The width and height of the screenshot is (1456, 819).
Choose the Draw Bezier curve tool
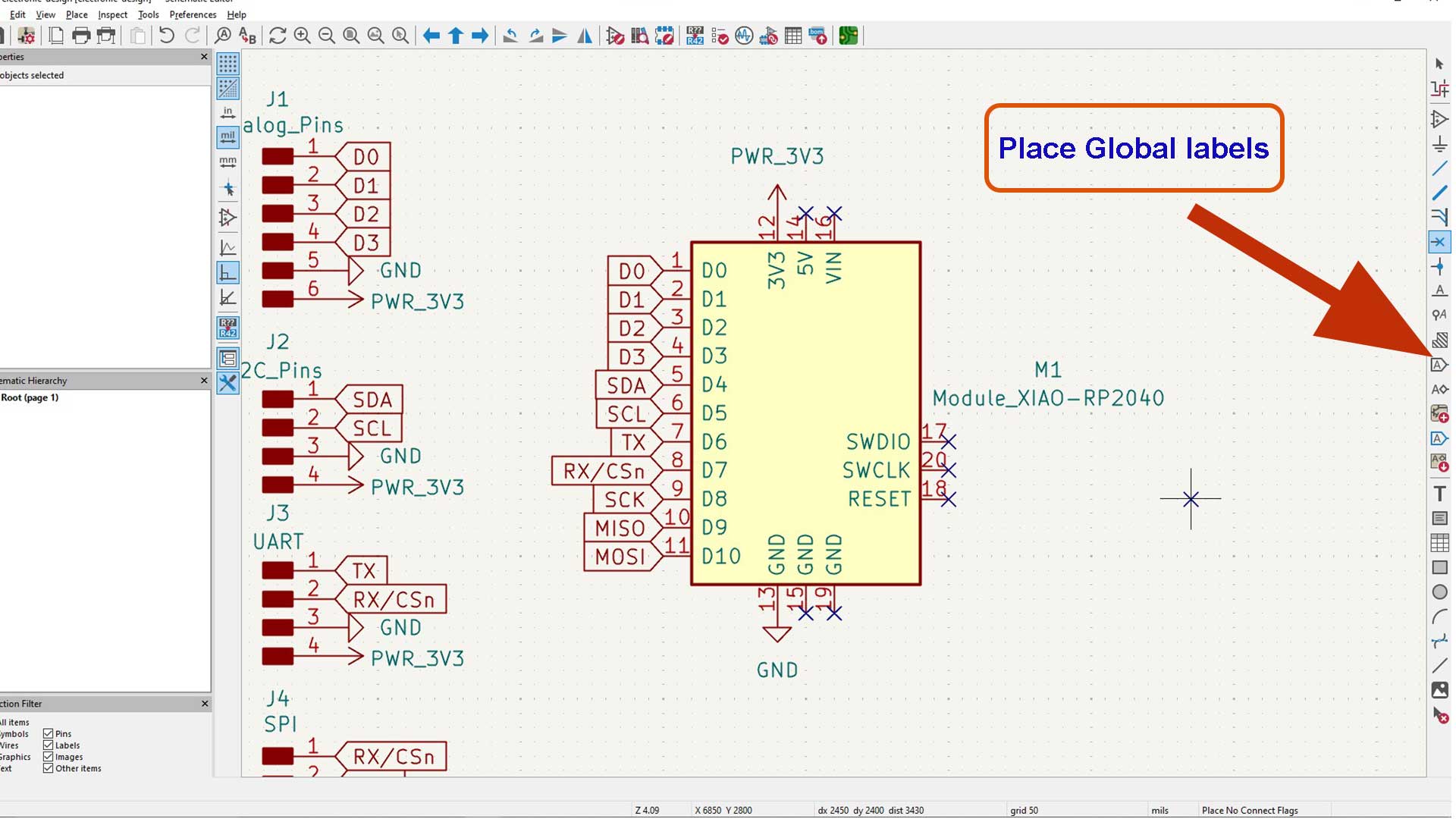point(1439,641)
